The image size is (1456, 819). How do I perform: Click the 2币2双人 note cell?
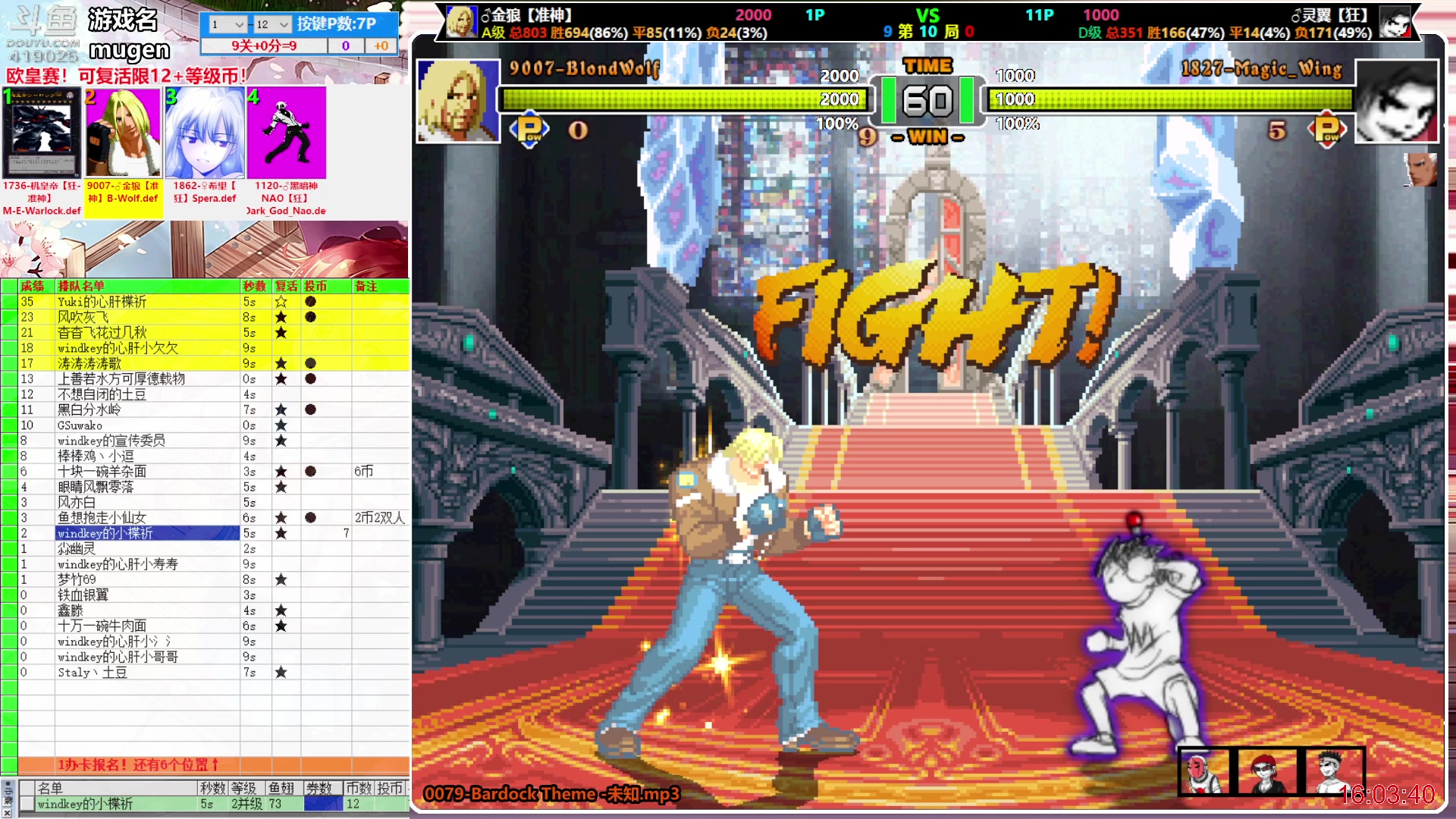(x=380, y=517)
